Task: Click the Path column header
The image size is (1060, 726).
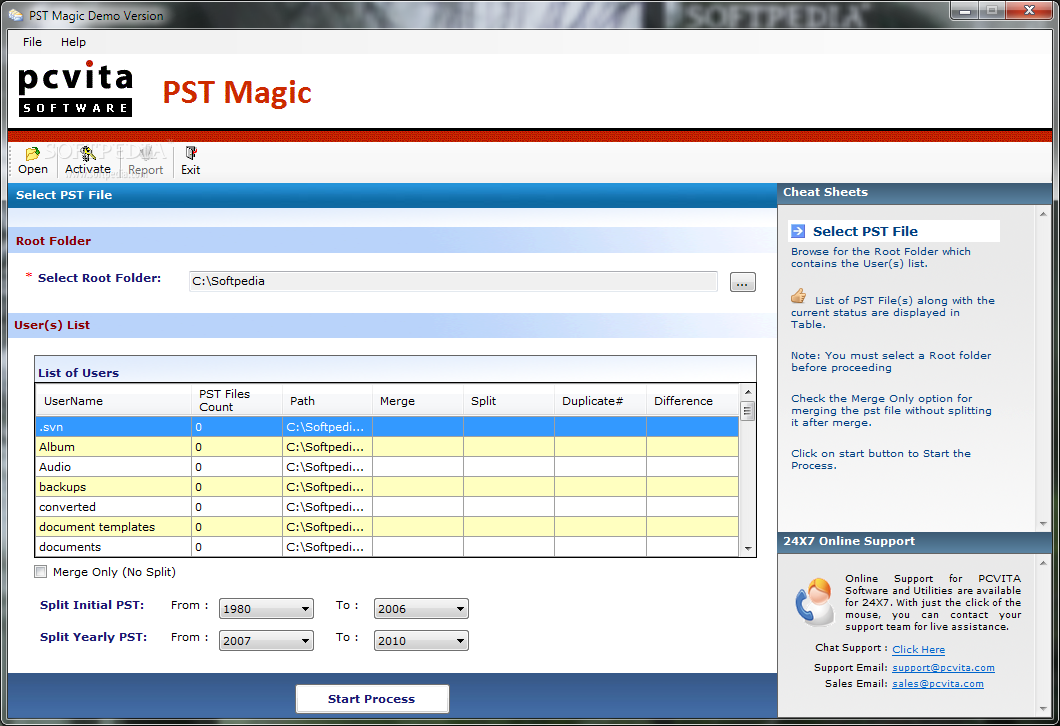Action: coord(327,400)
